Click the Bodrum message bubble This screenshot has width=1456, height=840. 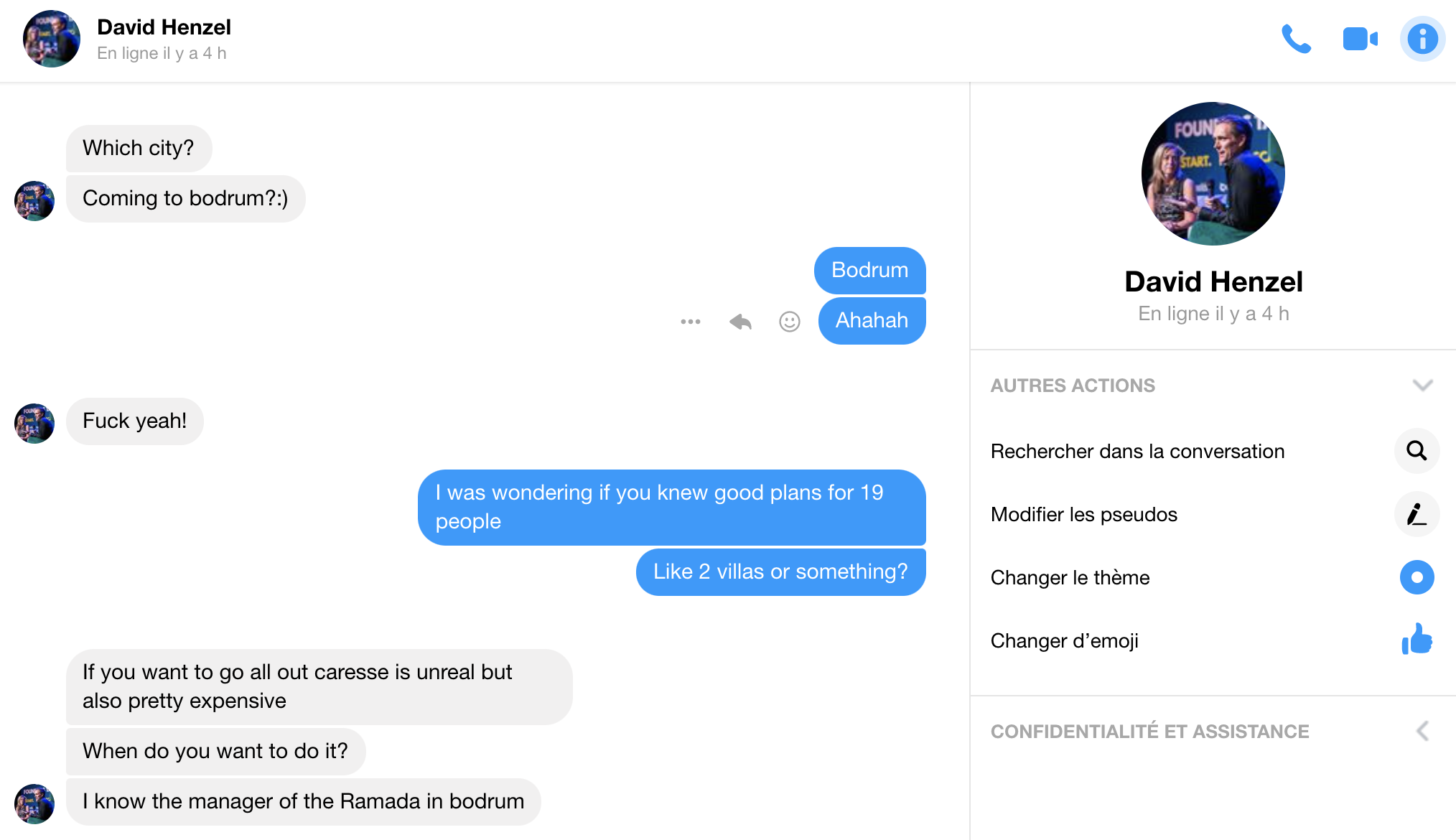(x=869, y=269)
